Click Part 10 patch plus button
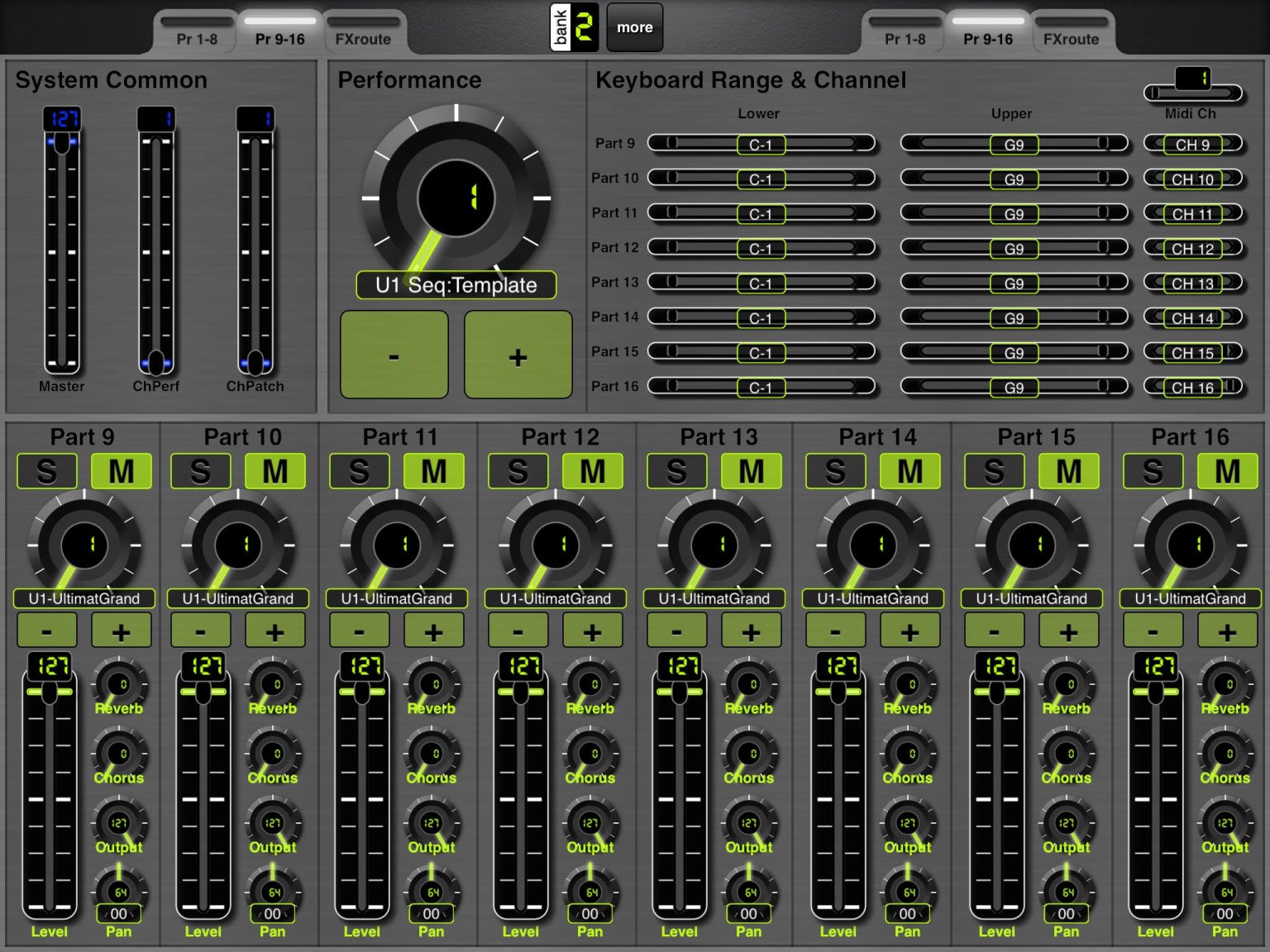Viewport: 1270px width, 952px height. tap(275, 631)
